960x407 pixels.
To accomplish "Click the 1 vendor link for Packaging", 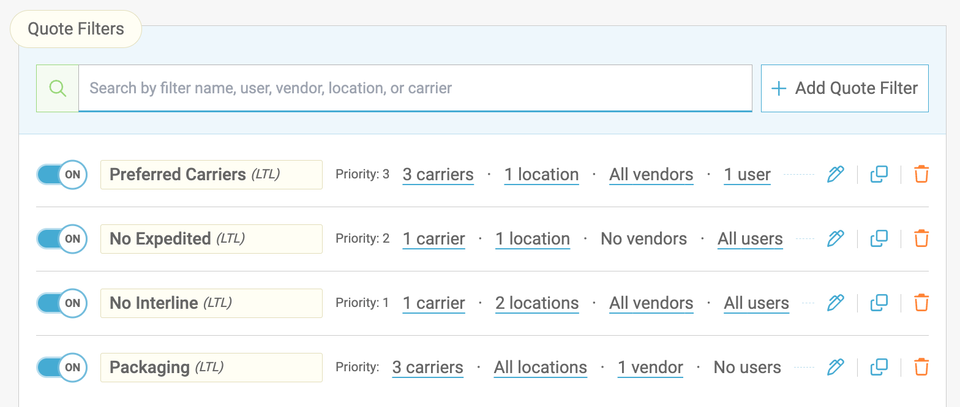I will coord(650,367).
